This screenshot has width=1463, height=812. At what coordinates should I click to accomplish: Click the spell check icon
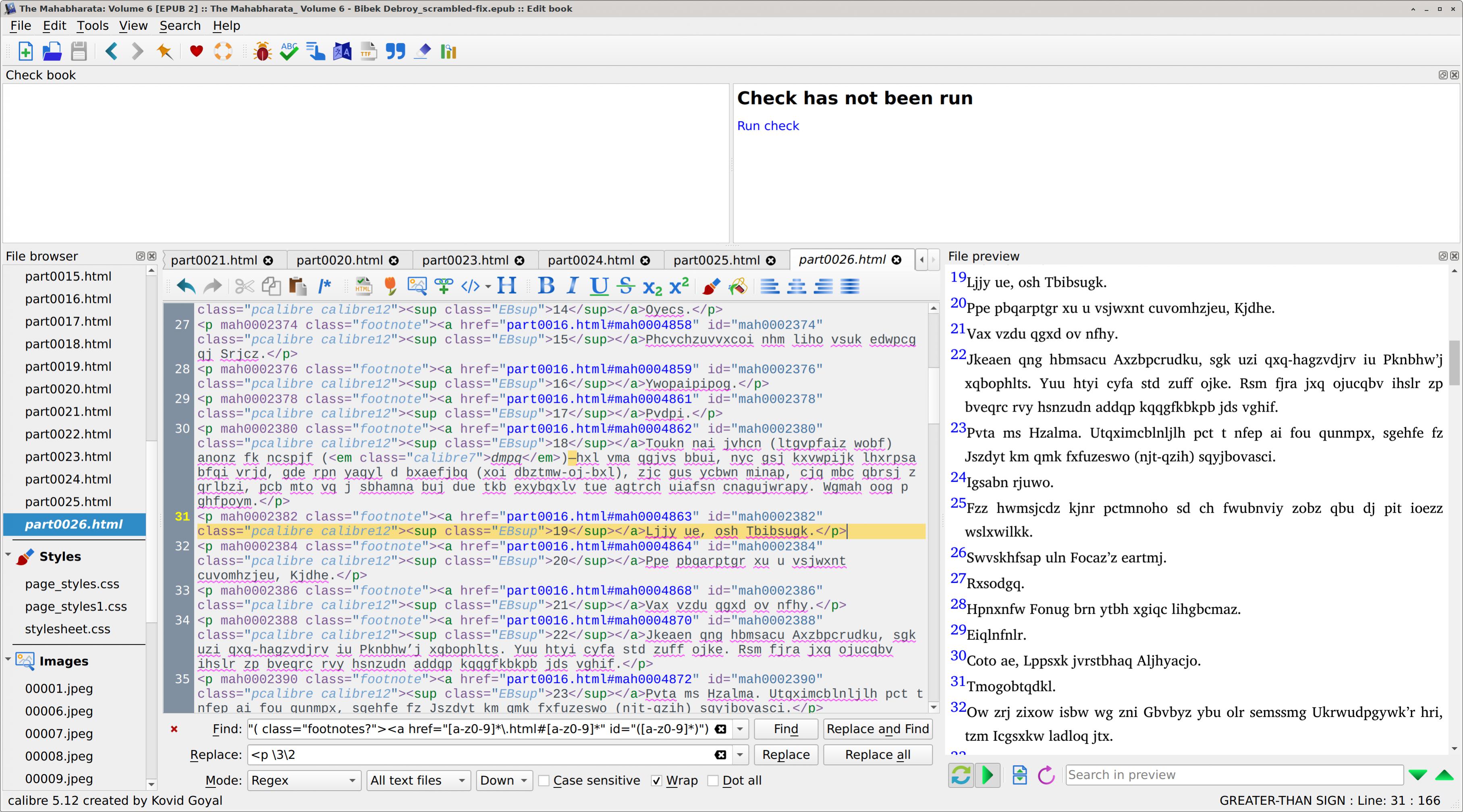pyautogui.click(x=289, y=52)
